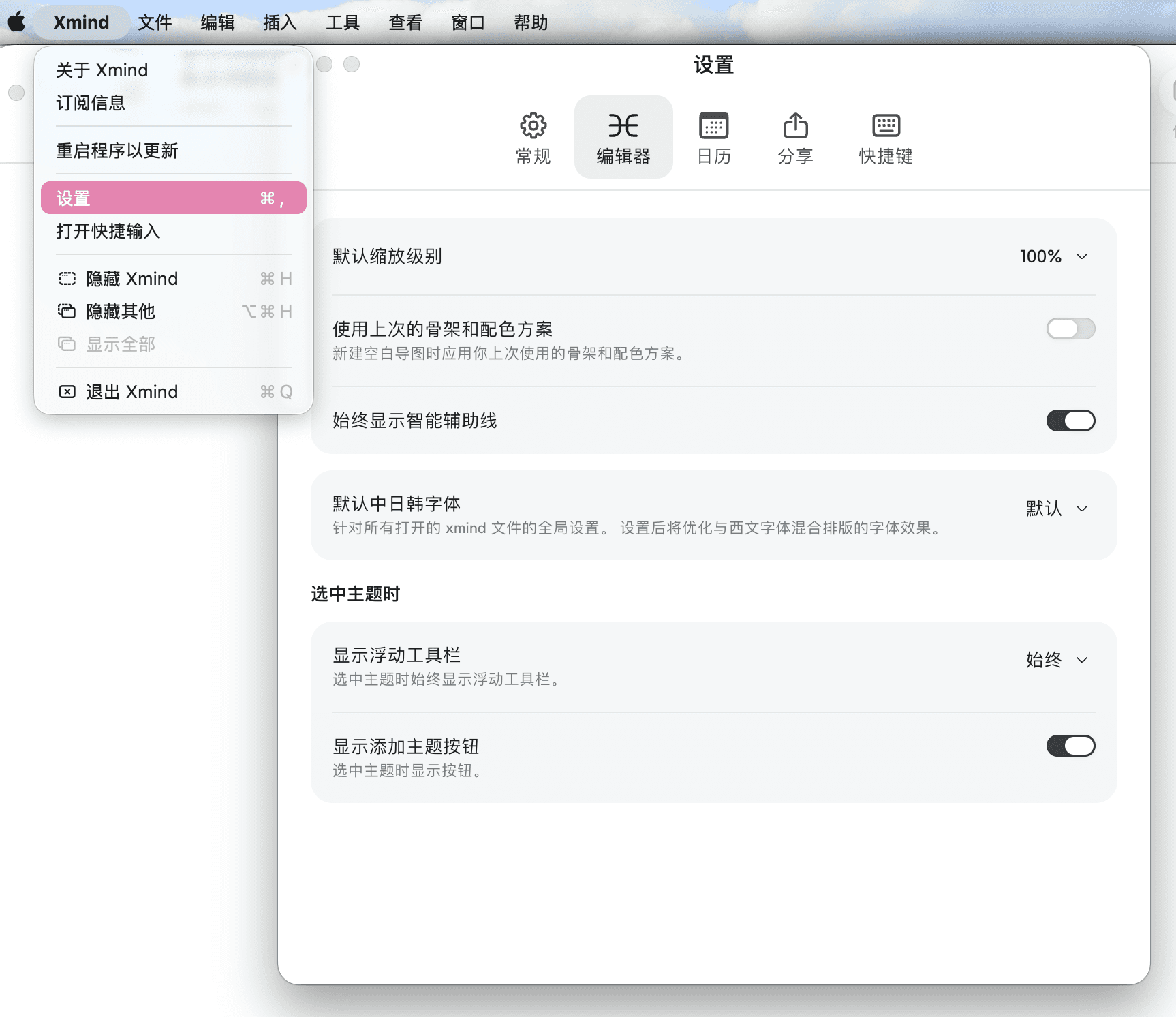
Task: Open the 查看 menu
Action: coord(405,22)
